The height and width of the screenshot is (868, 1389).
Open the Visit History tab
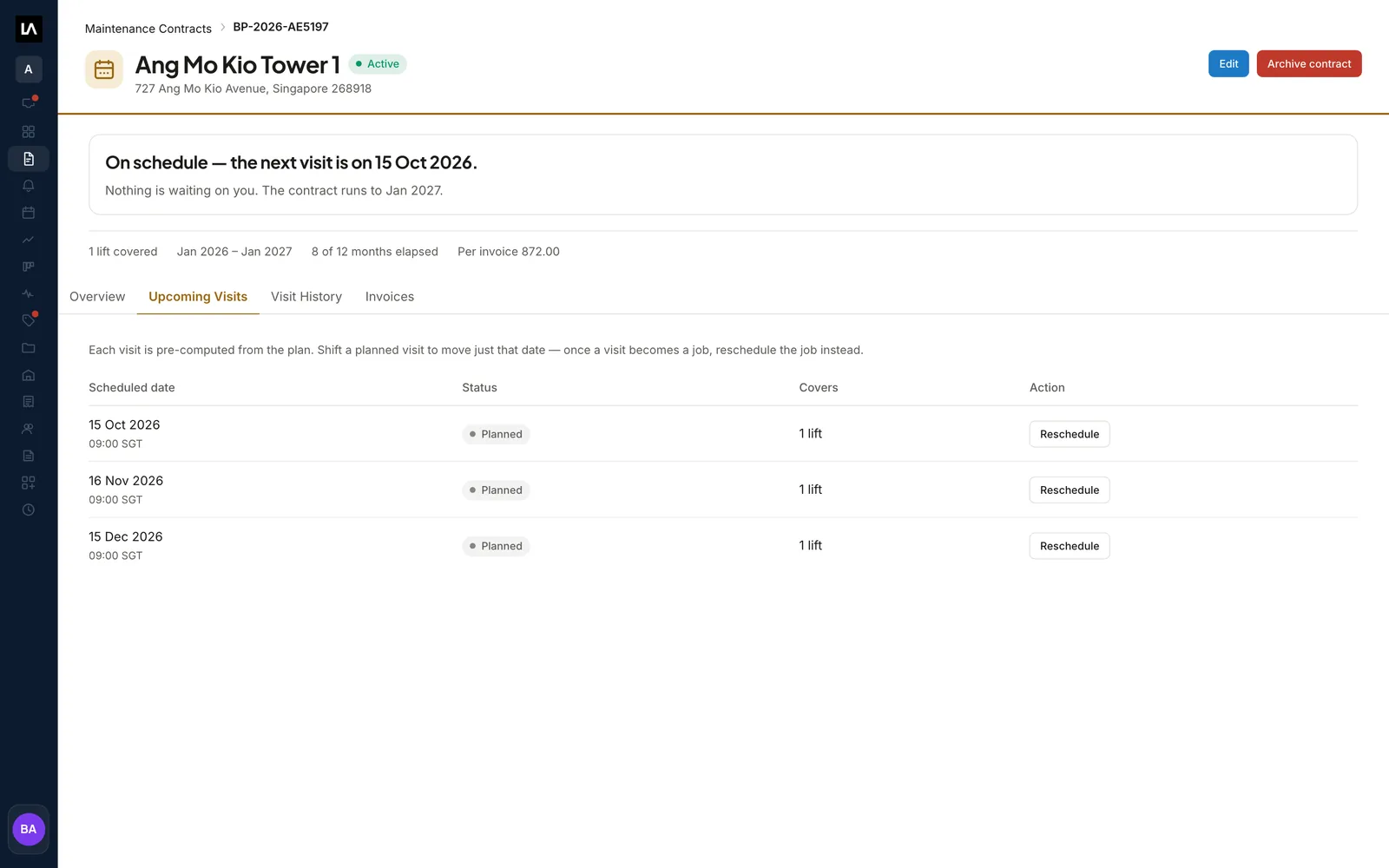click(x=306, y=297)
